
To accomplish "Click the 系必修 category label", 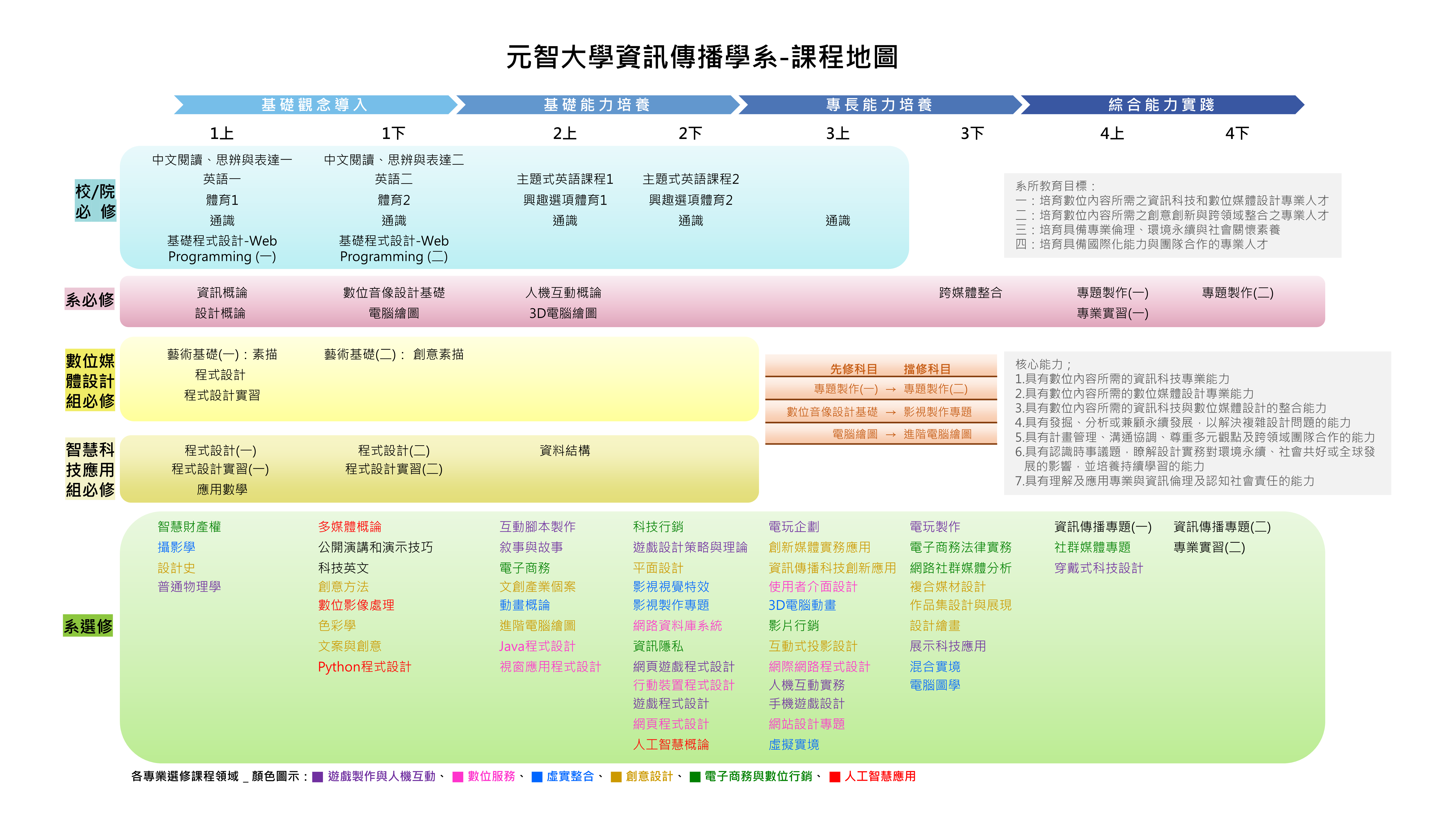I will [89, 299].
